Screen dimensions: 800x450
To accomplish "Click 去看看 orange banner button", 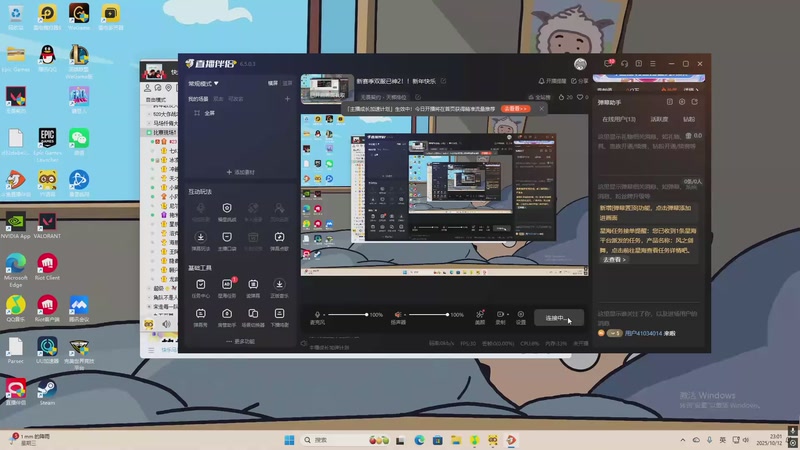I will (x=515, y=109).
